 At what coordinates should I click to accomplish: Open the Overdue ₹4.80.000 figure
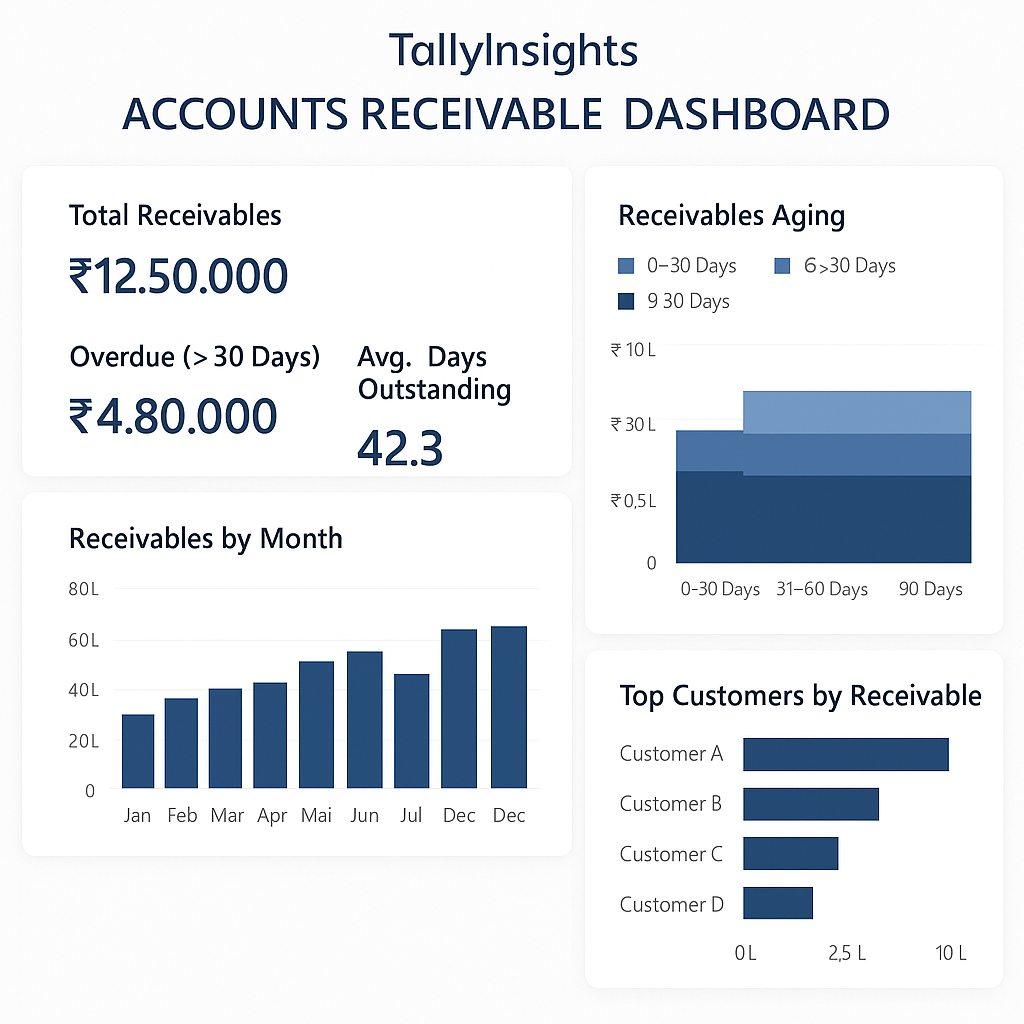coord(173,417)
